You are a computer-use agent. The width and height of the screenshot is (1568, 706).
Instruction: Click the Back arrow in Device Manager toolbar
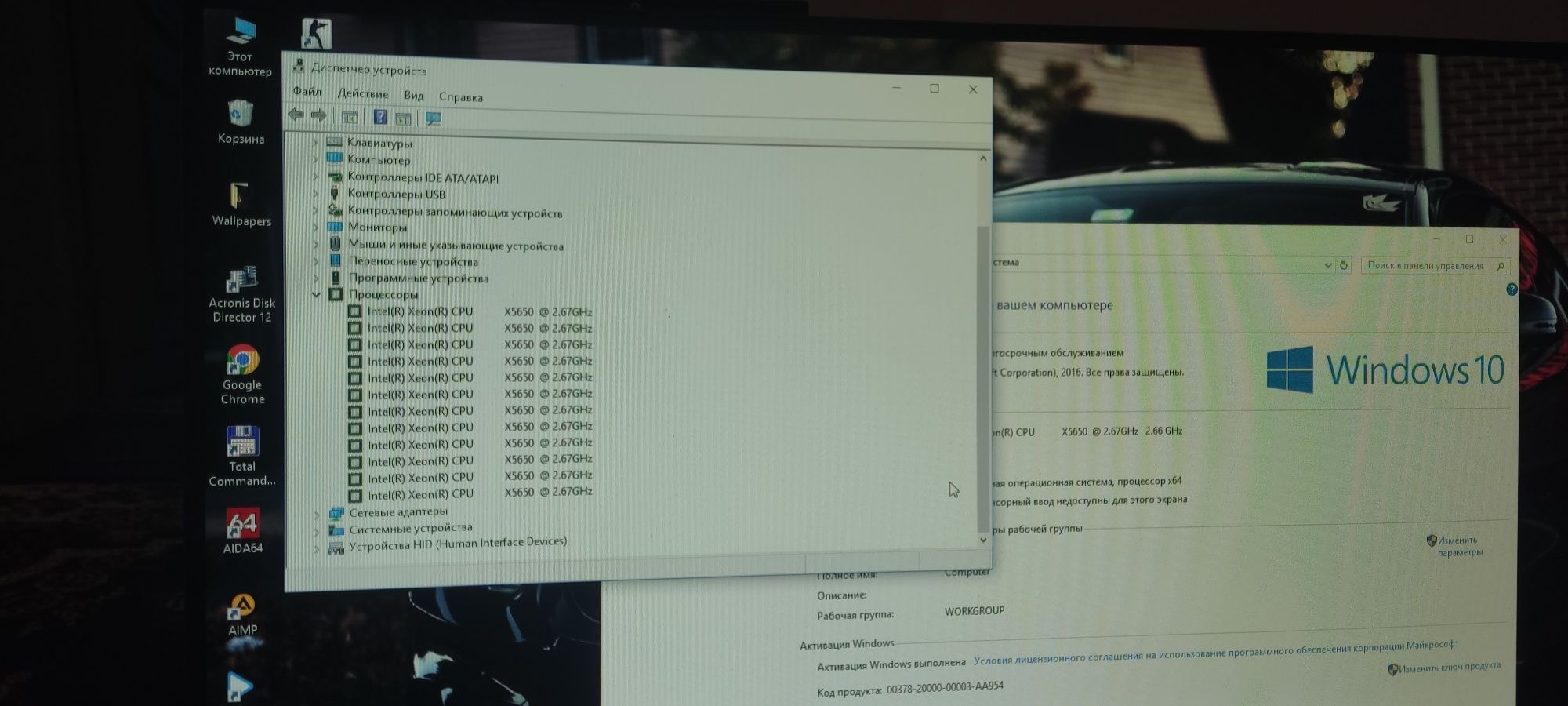[x=296, y=115]
